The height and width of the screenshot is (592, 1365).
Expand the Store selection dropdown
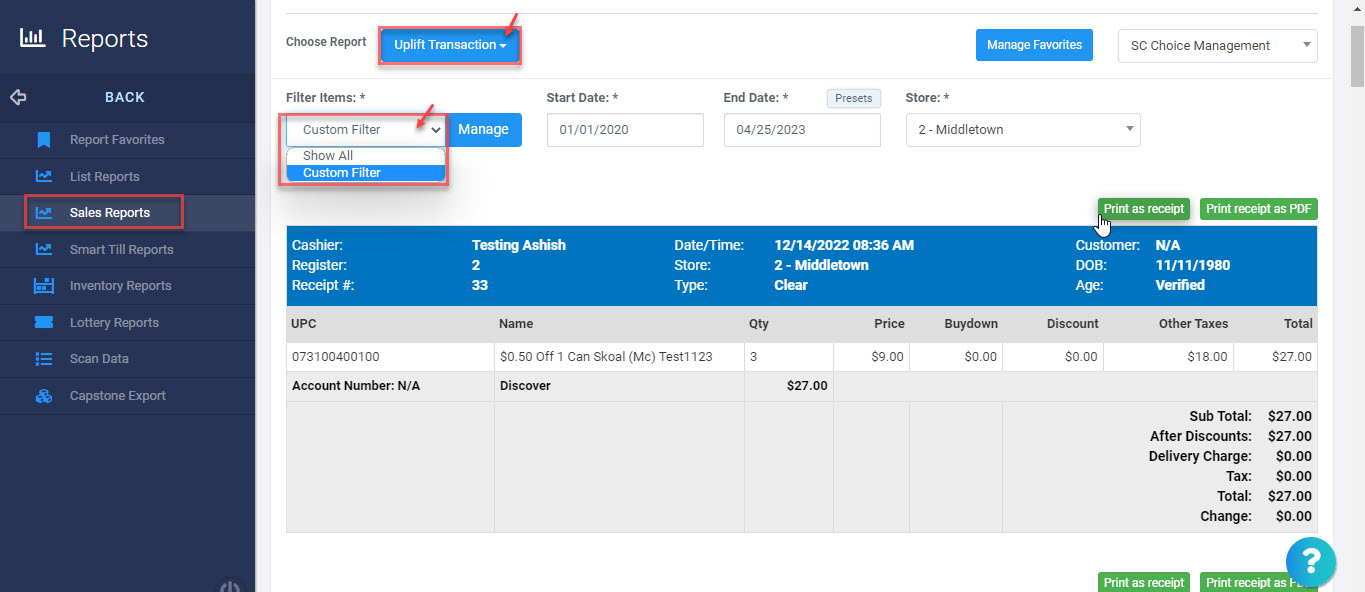[1022, 130]
